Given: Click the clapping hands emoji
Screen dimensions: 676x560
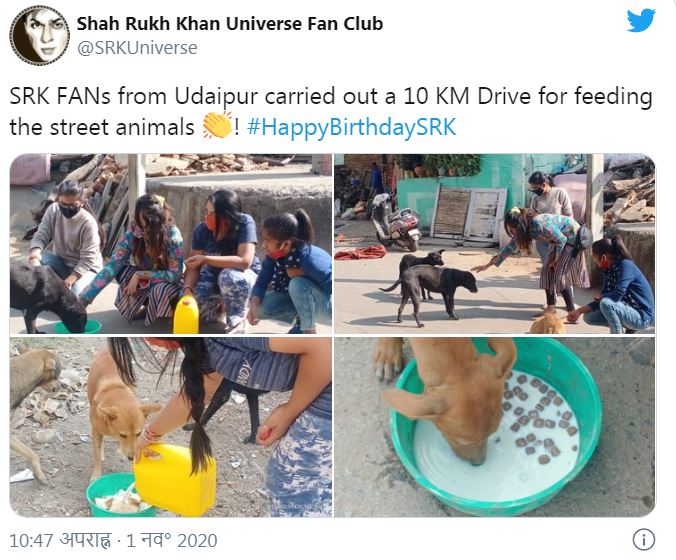Looking at the screenshot, I should 217,125.
